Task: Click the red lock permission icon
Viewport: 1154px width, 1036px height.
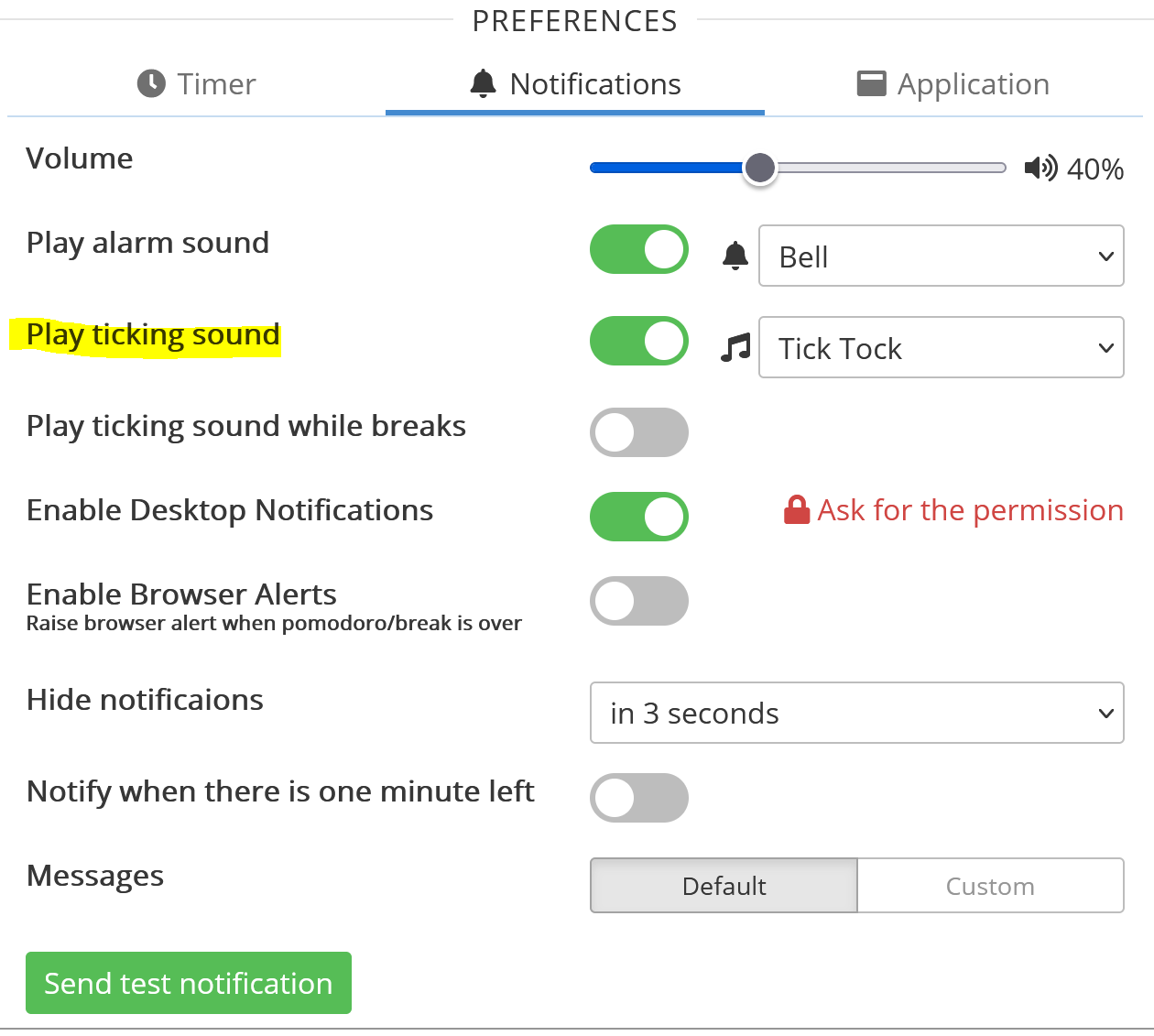Action: tap(797, 510)
